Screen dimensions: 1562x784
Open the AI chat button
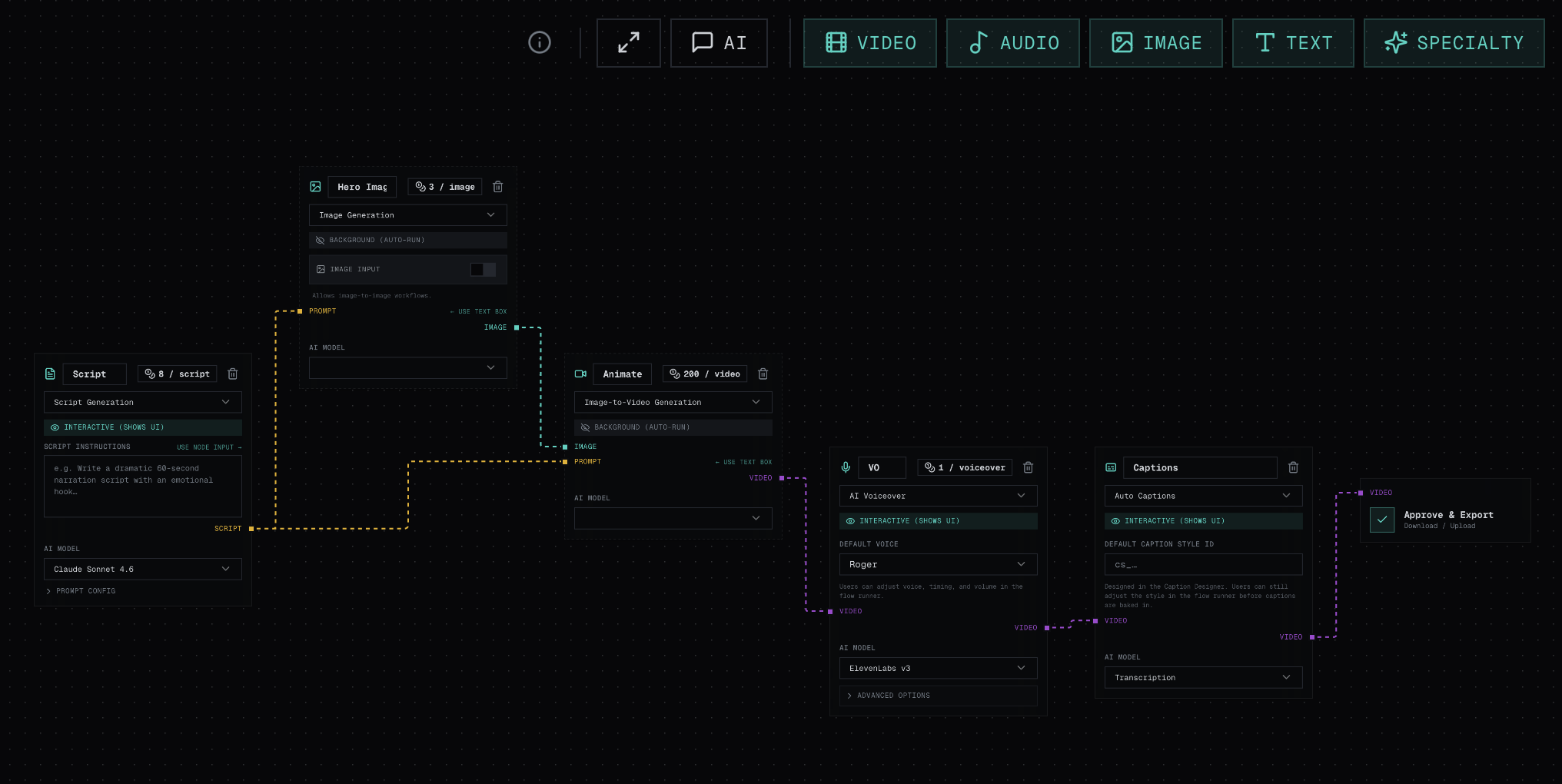pos(719,43)
